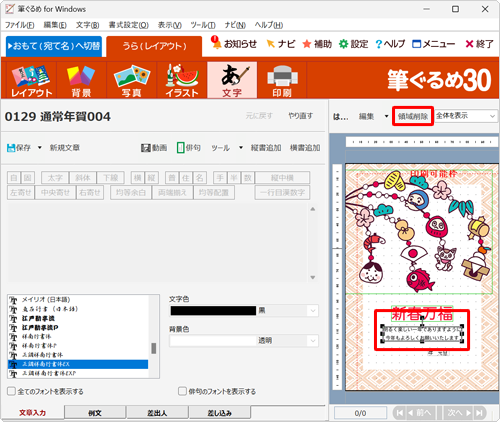
Task: Toggle 左寄せ alignment
Action: pyautogui.click(x=21, y=192)
